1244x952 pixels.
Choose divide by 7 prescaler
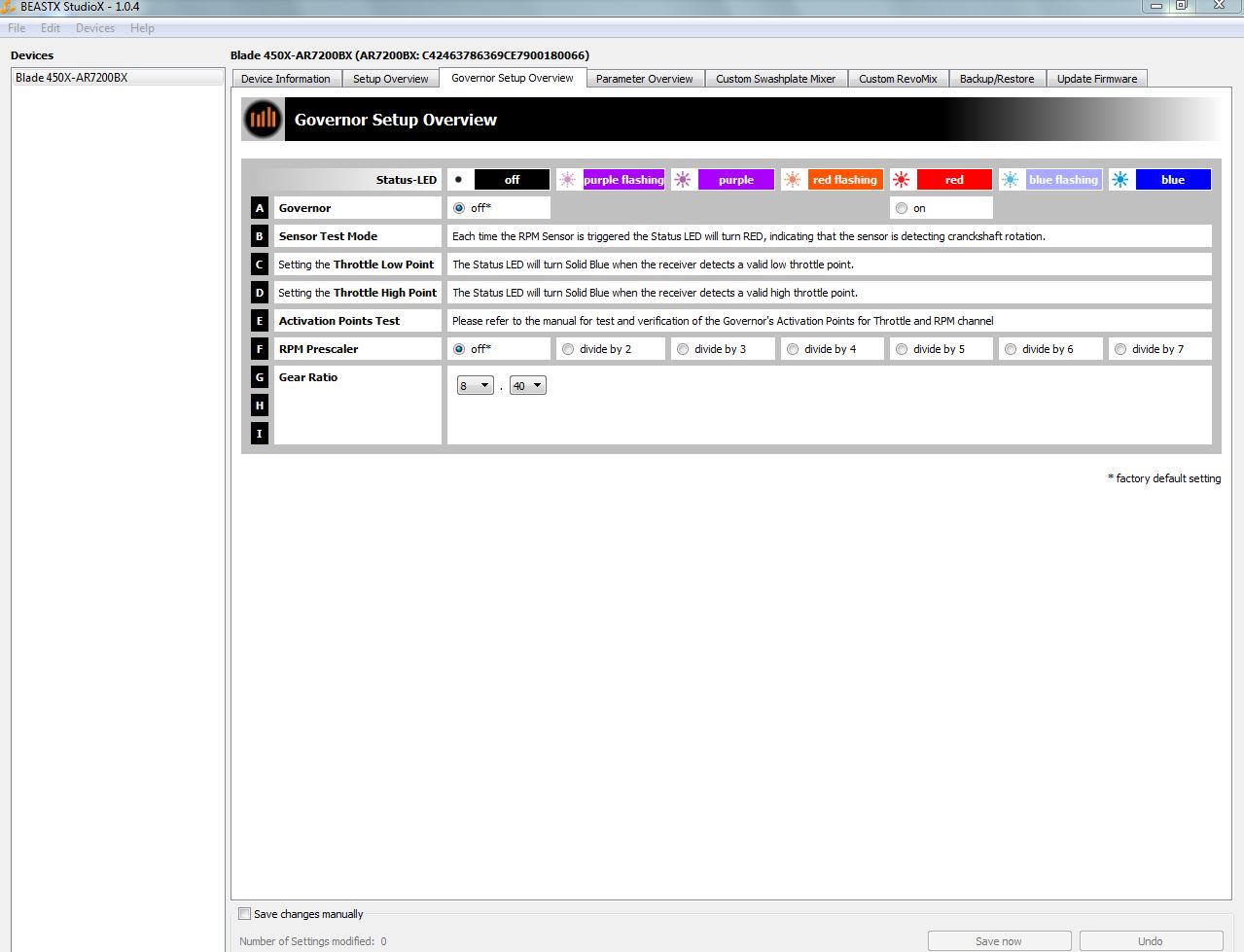pos(1120,349)
